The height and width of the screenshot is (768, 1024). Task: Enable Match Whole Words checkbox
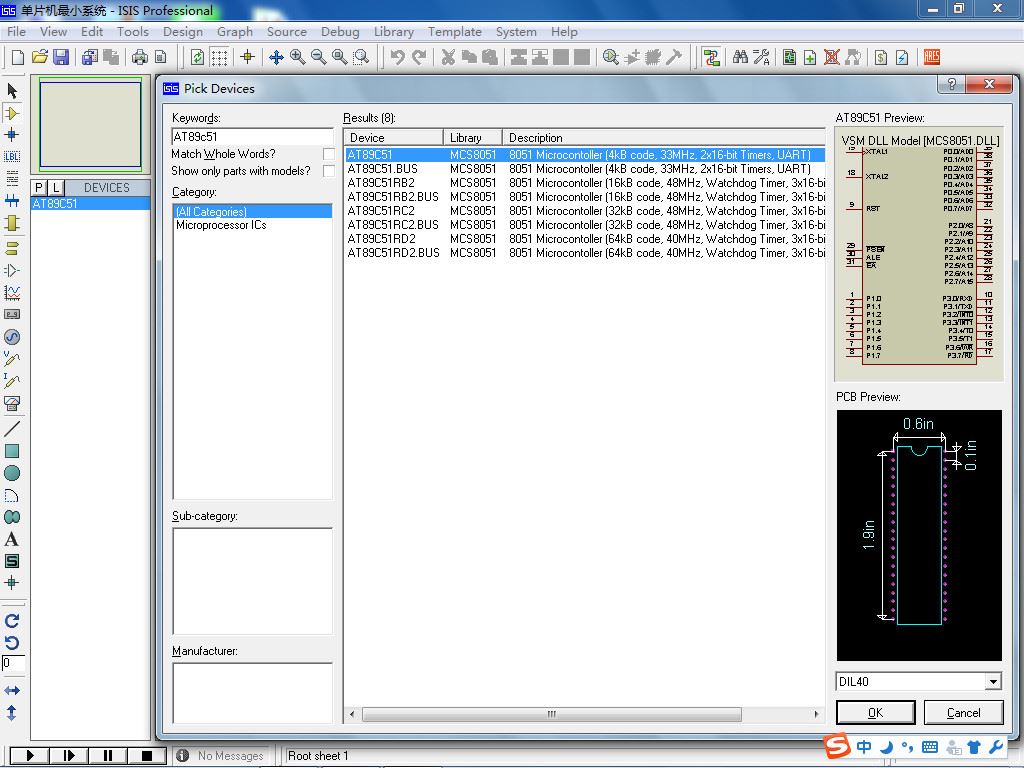pyautogui.click(x=328, y=154)
